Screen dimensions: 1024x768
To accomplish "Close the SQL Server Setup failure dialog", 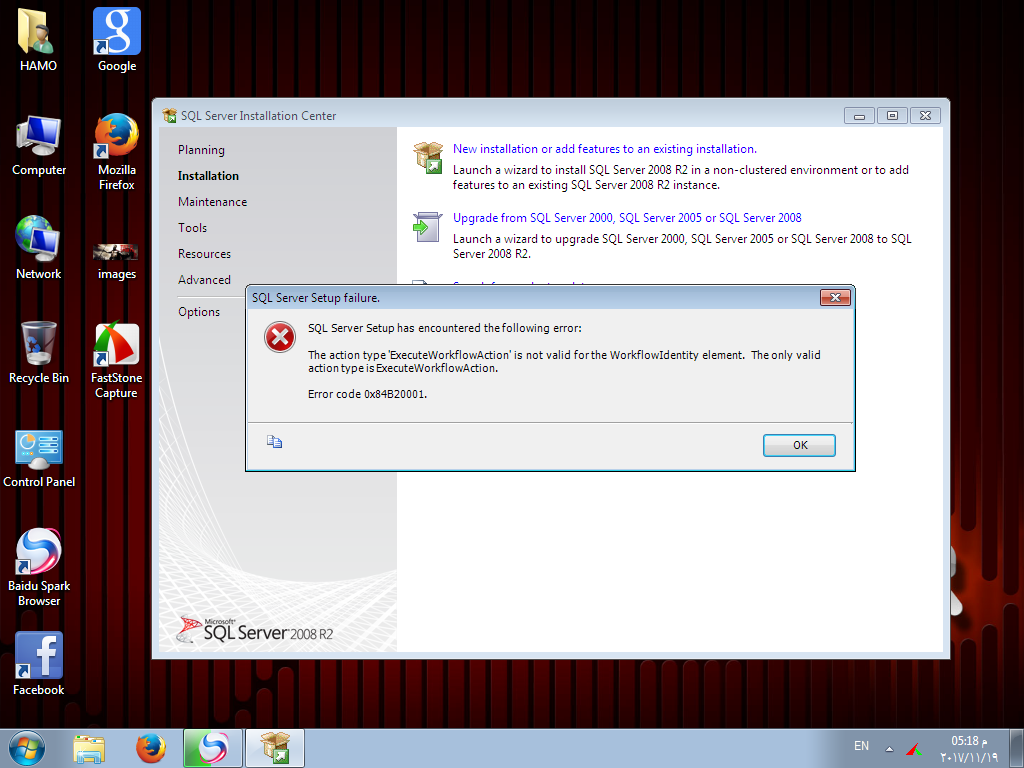I will pyautogui.click(x=835, y=298).
